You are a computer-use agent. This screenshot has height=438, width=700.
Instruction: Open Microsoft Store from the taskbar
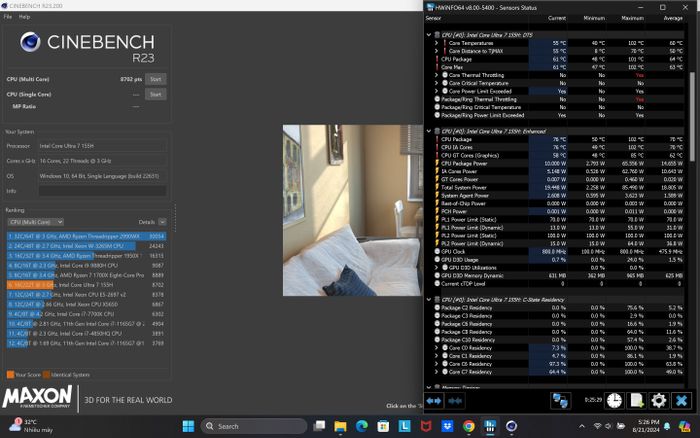coord(383,426)
